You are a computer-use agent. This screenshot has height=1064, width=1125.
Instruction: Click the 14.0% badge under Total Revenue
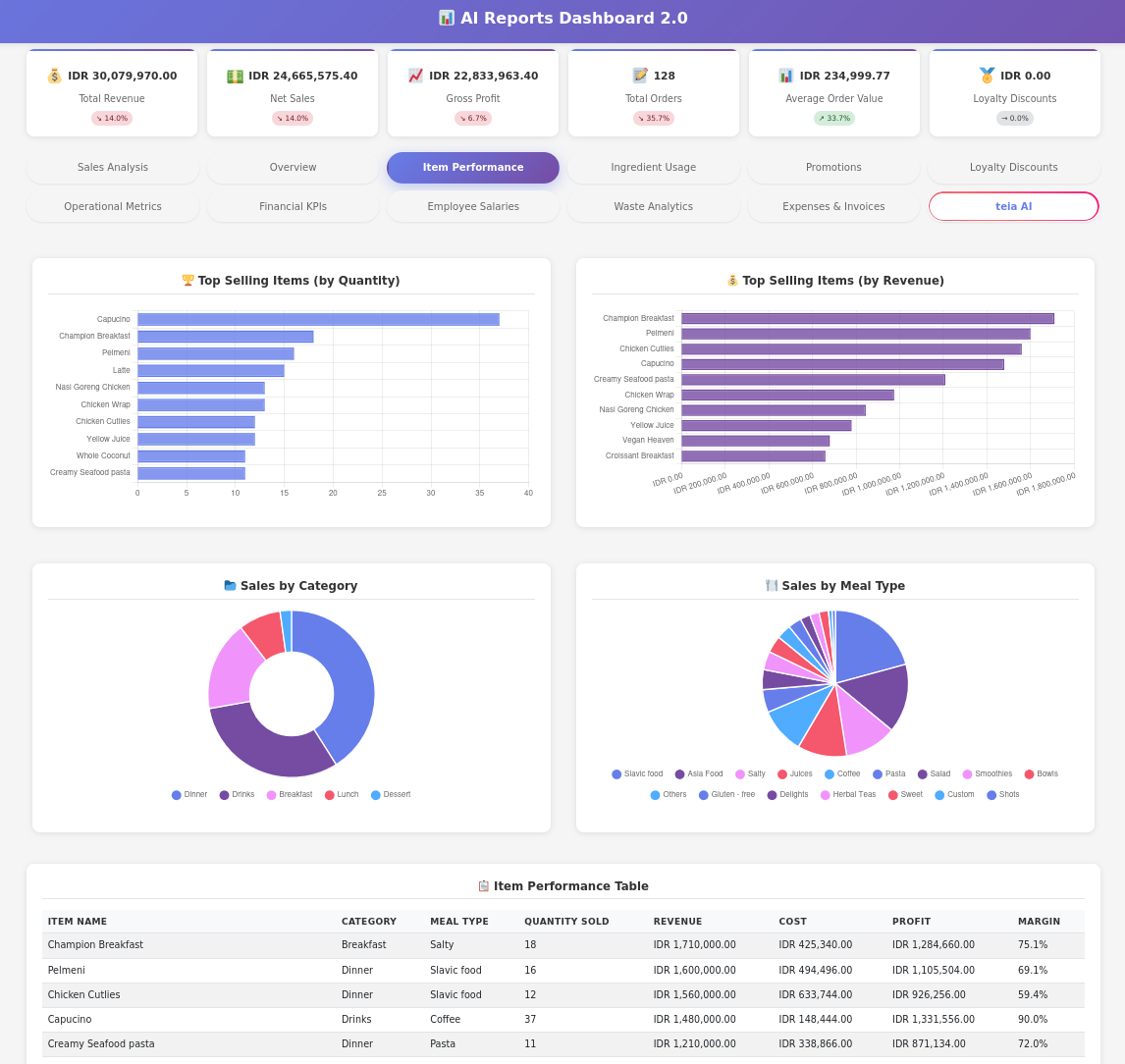tap(112, 119)
